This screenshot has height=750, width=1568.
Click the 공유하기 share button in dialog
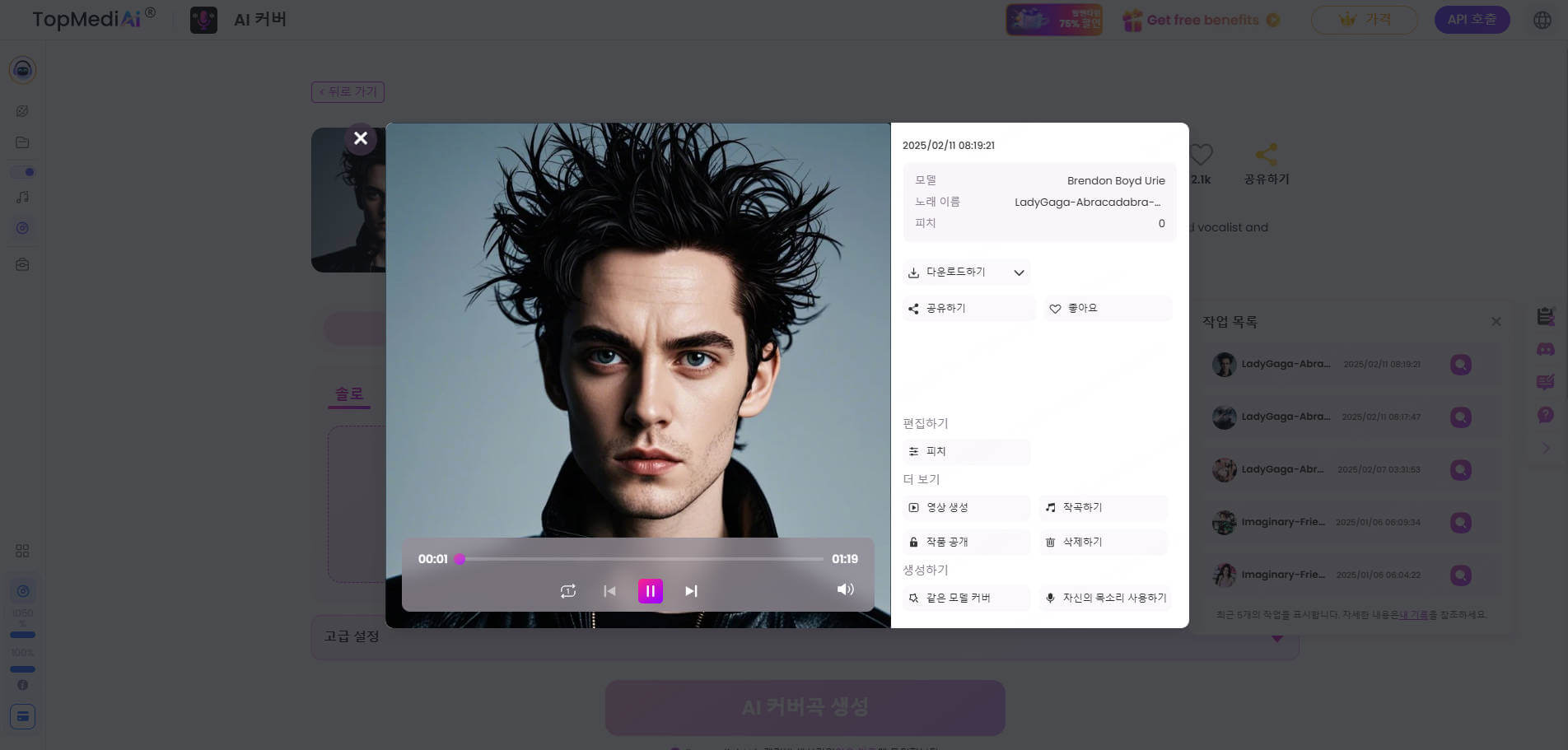click(x=968, y=309)
